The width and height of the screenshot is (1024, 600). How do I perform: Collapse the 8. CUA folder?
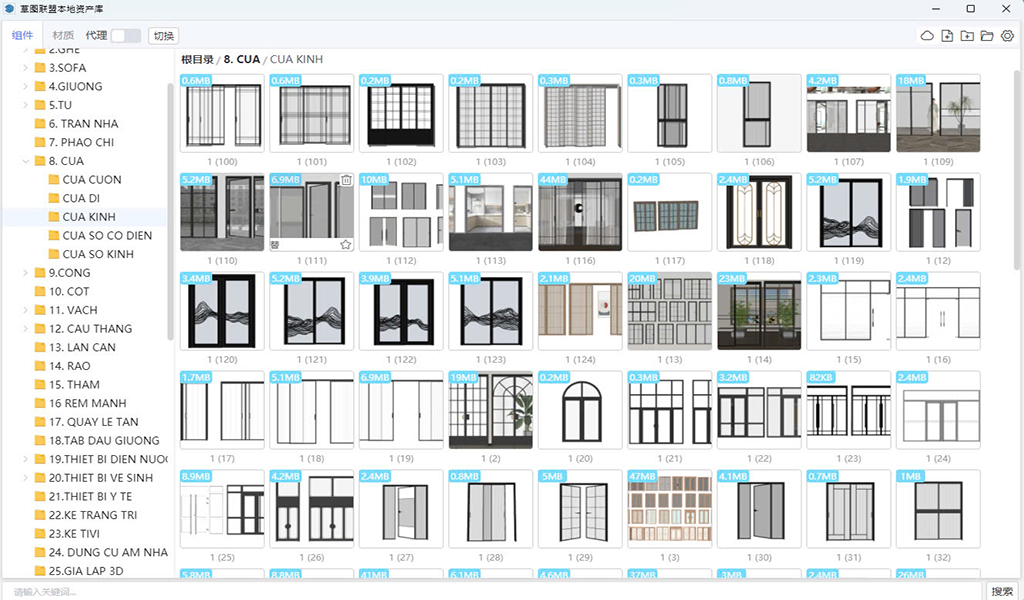click(25, 161)
